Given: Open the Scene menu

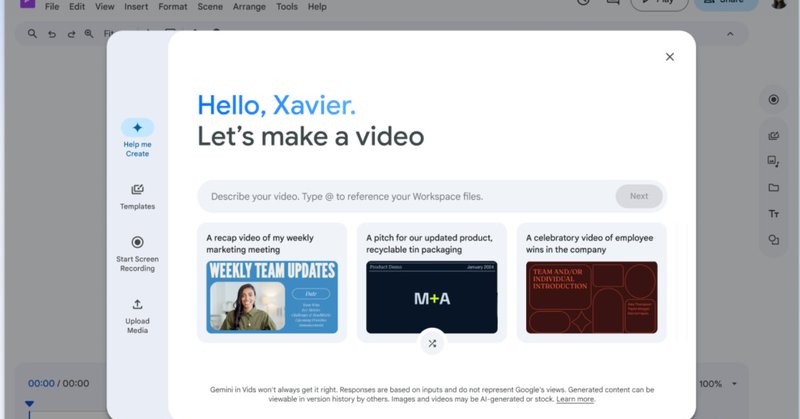Looking at the screenshot, I should point(210,7).
